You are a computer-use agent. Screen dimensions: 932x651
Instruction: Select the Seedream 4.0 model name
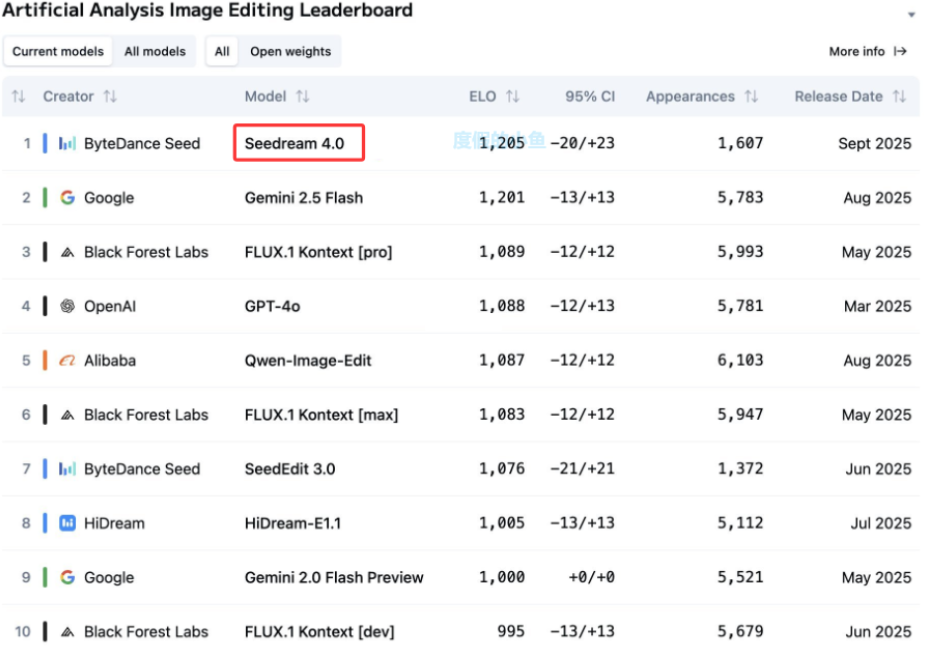[294, 143]
